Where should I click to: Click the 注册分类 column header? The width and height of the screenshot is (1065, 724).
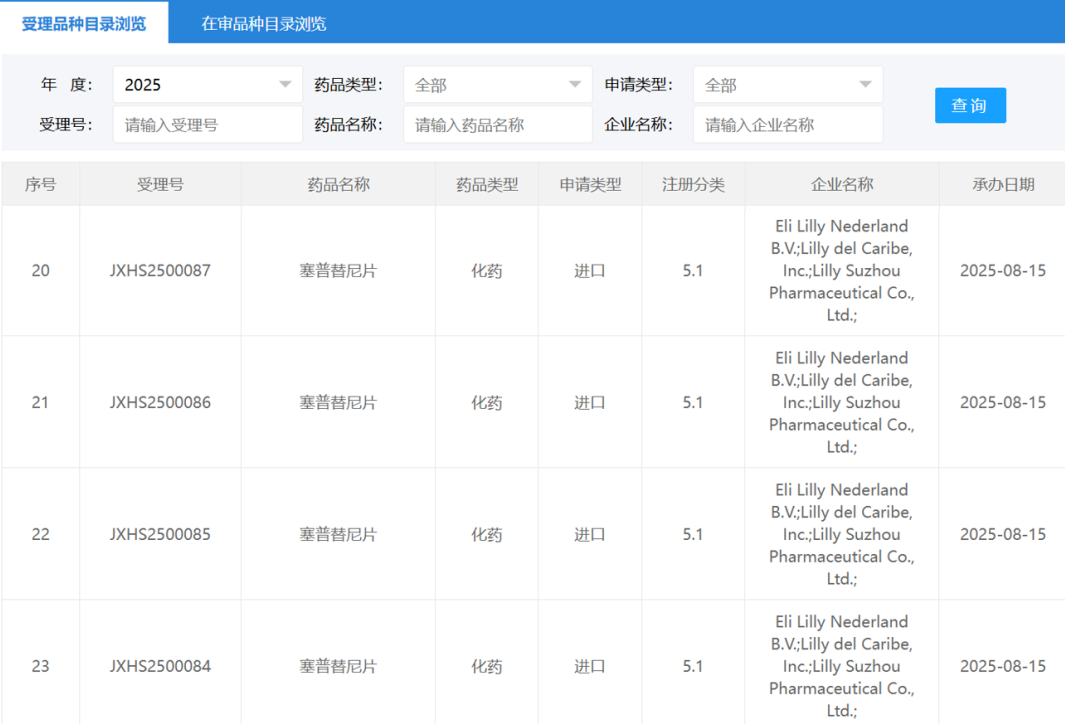(x=693, y=184)
